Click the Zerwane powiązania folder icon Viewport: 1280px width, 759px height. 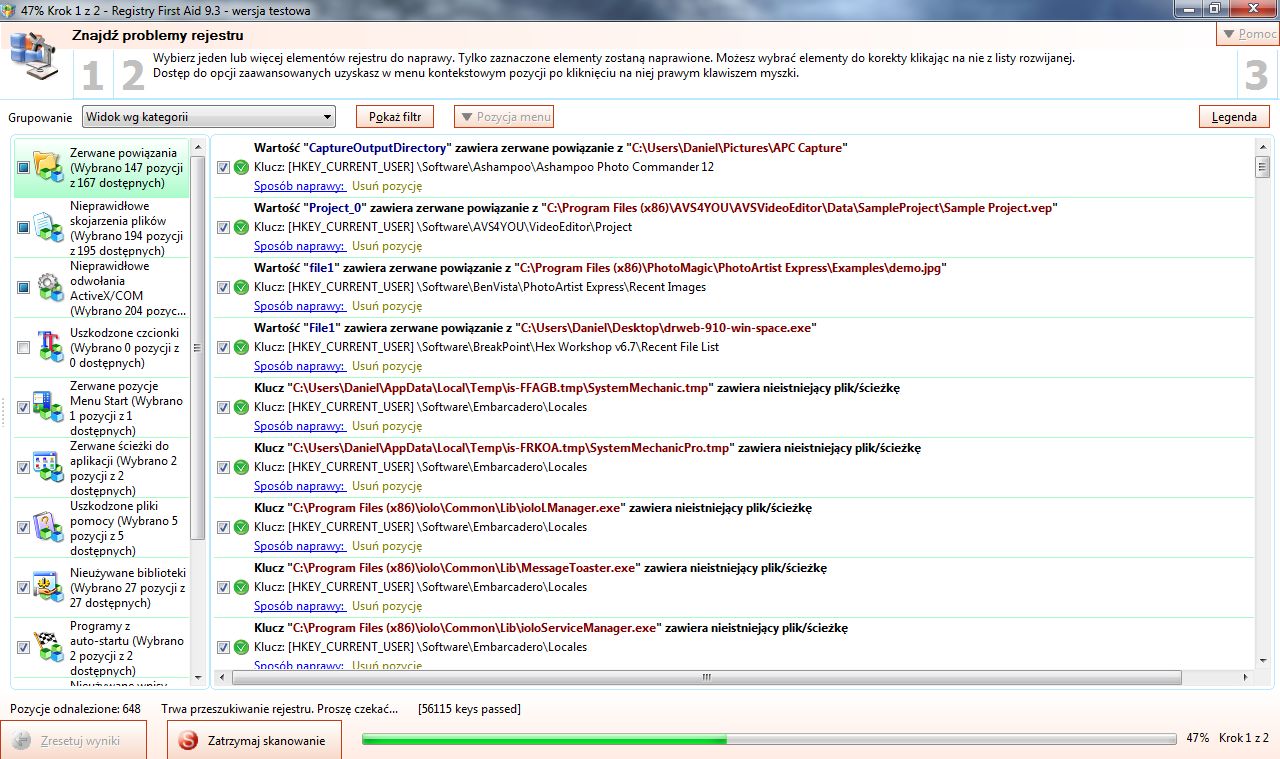48,167
